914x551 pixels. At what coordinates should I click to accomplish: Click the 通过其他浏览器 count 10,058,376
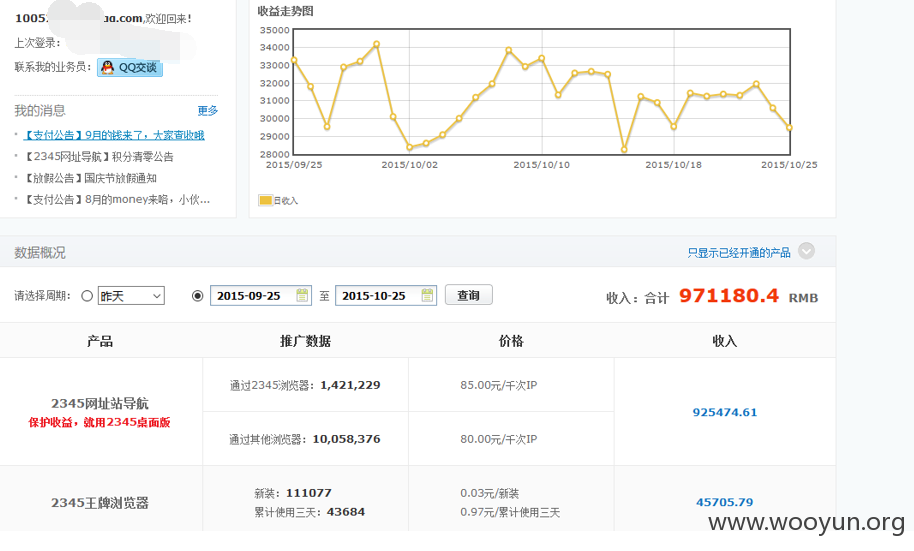346,438
